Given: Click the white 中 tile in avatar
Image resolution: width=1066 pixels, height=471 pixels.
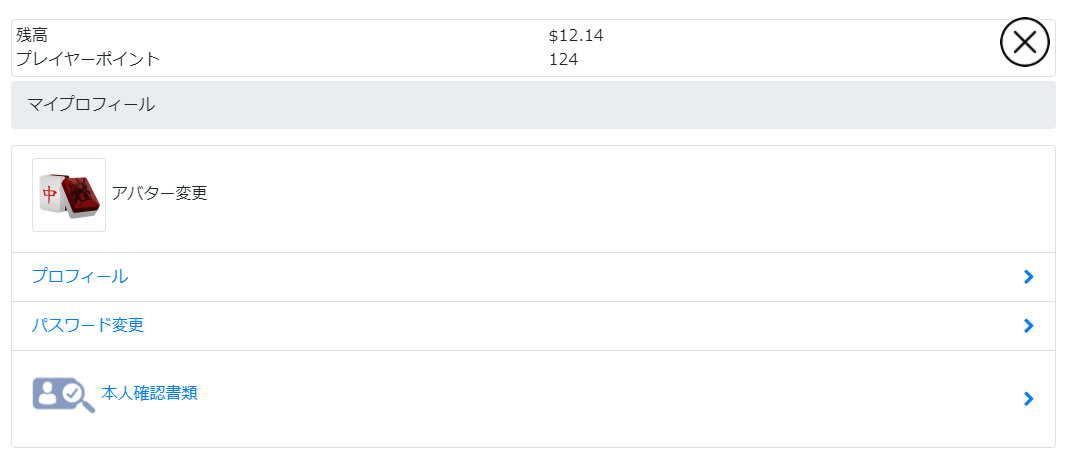Looking at the screenshot, I should tap(50, 194).
